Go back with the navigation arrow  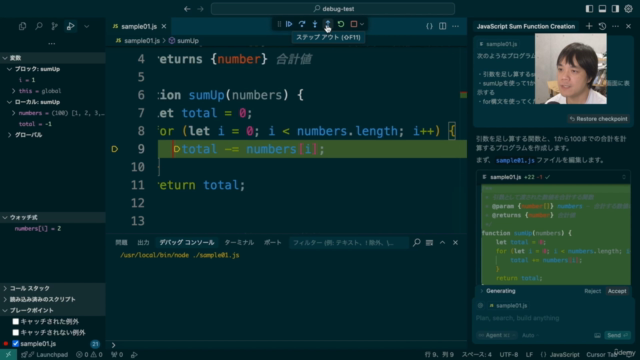(187, 9)
